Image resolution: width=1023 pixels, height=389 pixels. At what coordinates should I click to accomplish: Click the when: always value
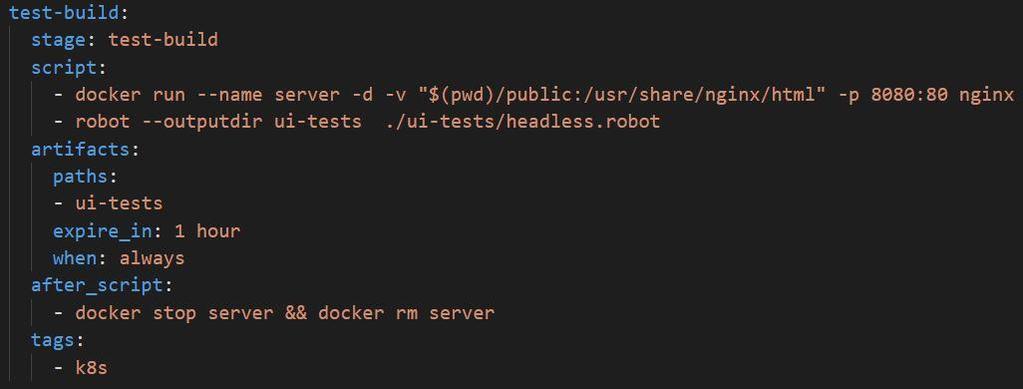[152, 258]
